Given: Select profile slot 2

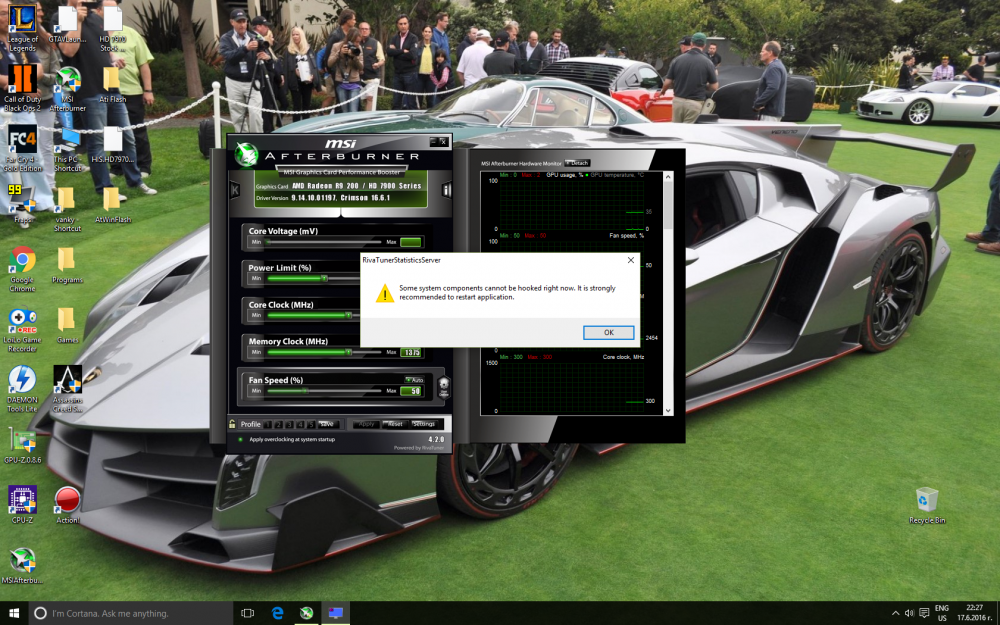Looking at the screenshot, I should click(279, 424).
